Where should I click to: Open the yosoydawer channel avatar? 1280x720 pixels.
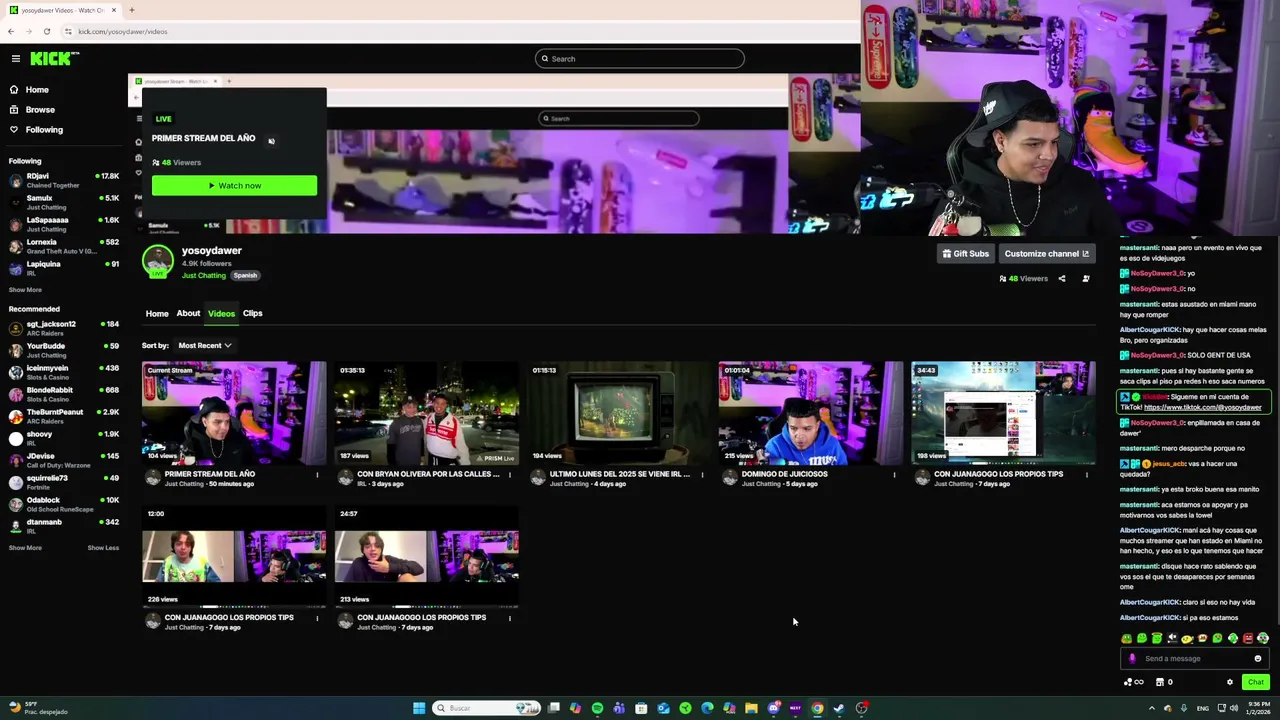(x=157, y=261)
